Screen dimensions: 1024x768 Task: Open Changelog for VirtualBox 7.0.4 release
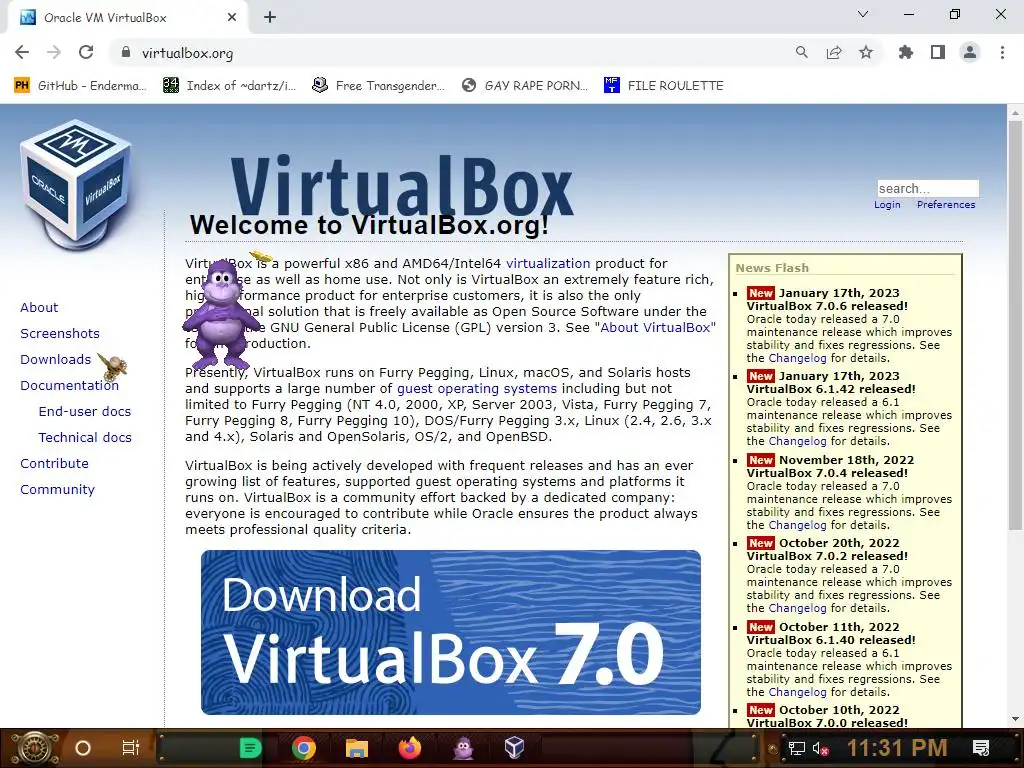(x=797, y=525)
